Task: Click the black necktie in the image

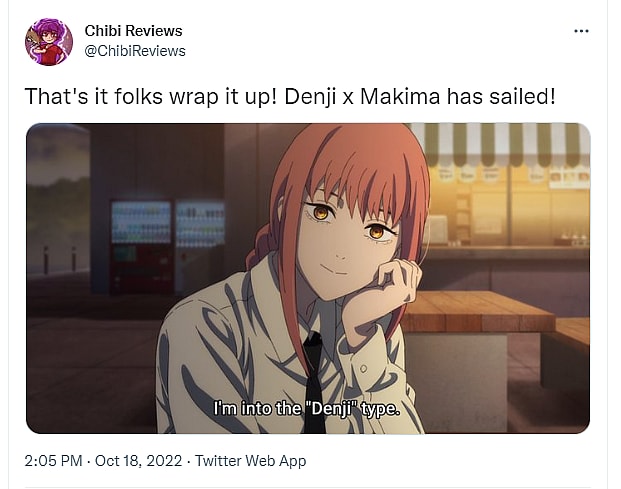Action: click(x=314, y=382)
